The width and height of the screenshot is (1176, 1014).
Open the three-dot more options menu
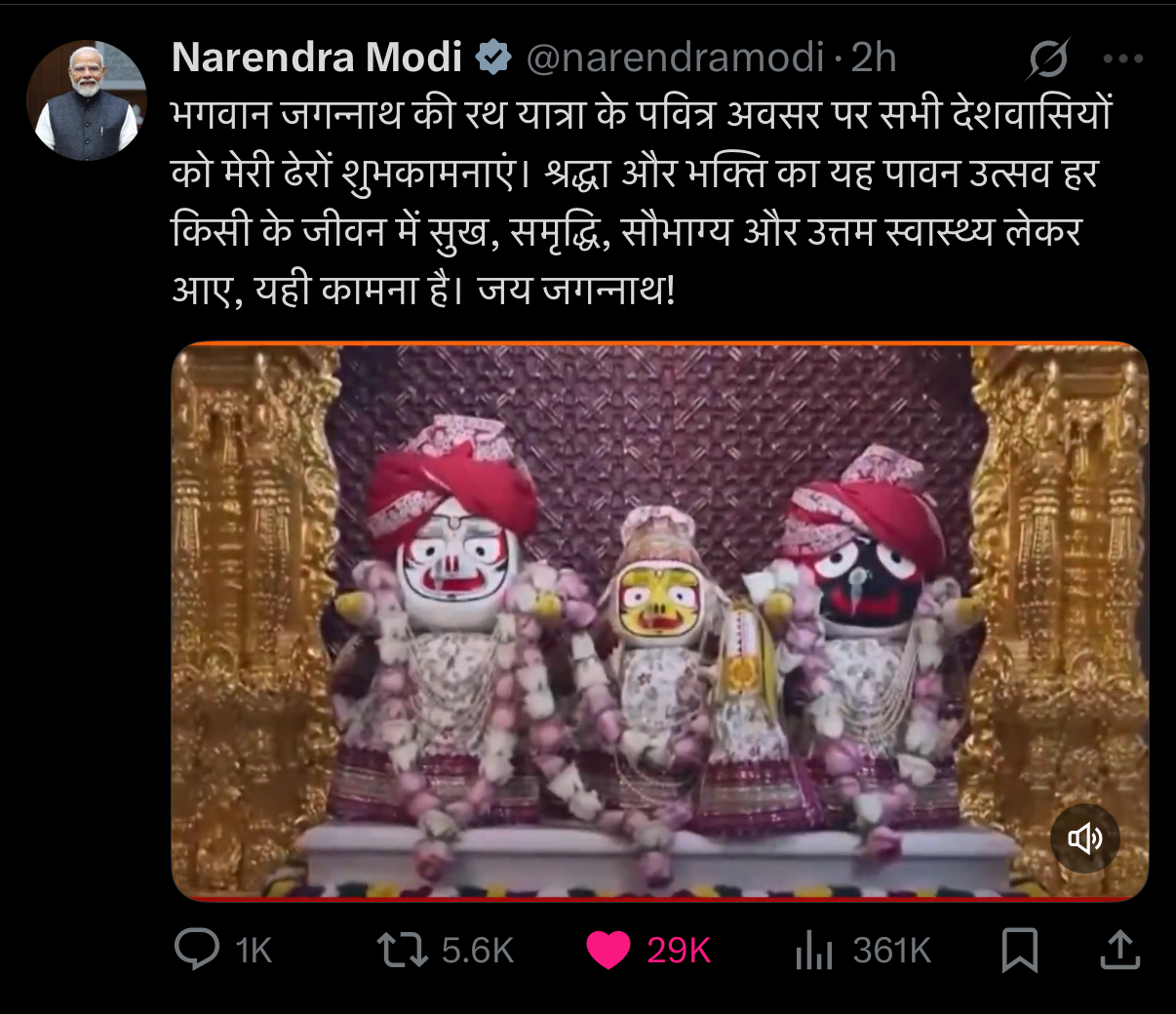[x=1122, y=59]
